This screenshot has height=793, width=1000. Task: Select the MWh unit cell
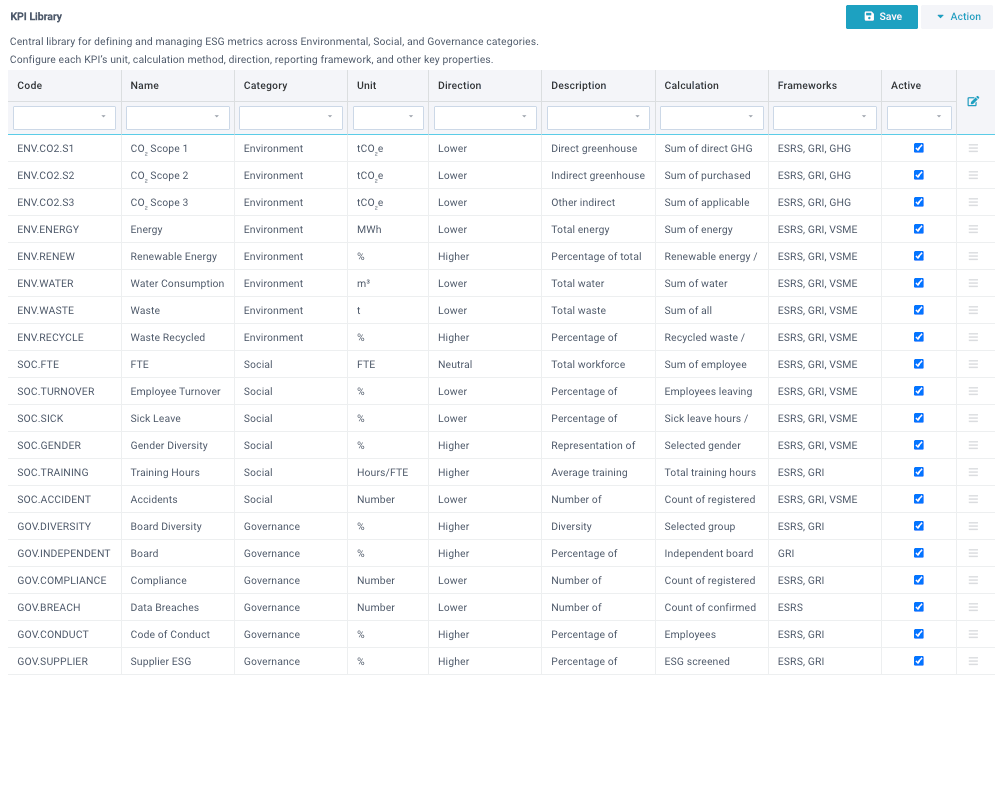(x=388, y=229)
